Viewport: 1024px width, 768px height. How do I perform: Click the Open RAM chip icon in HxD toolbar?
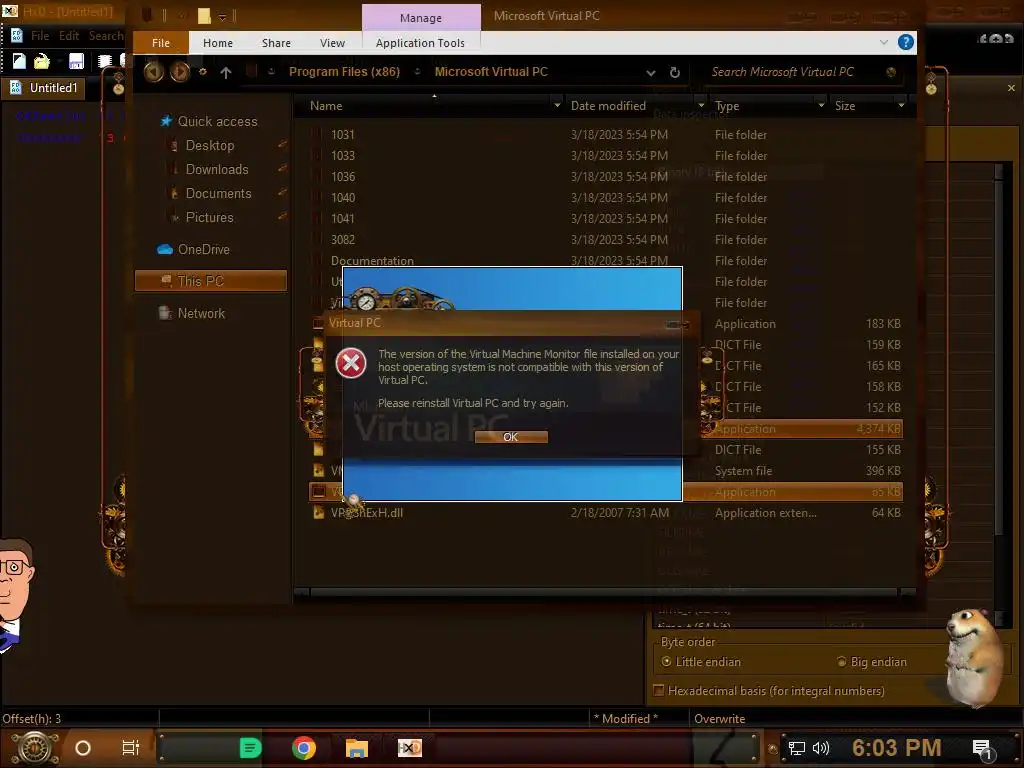point(104,61)
